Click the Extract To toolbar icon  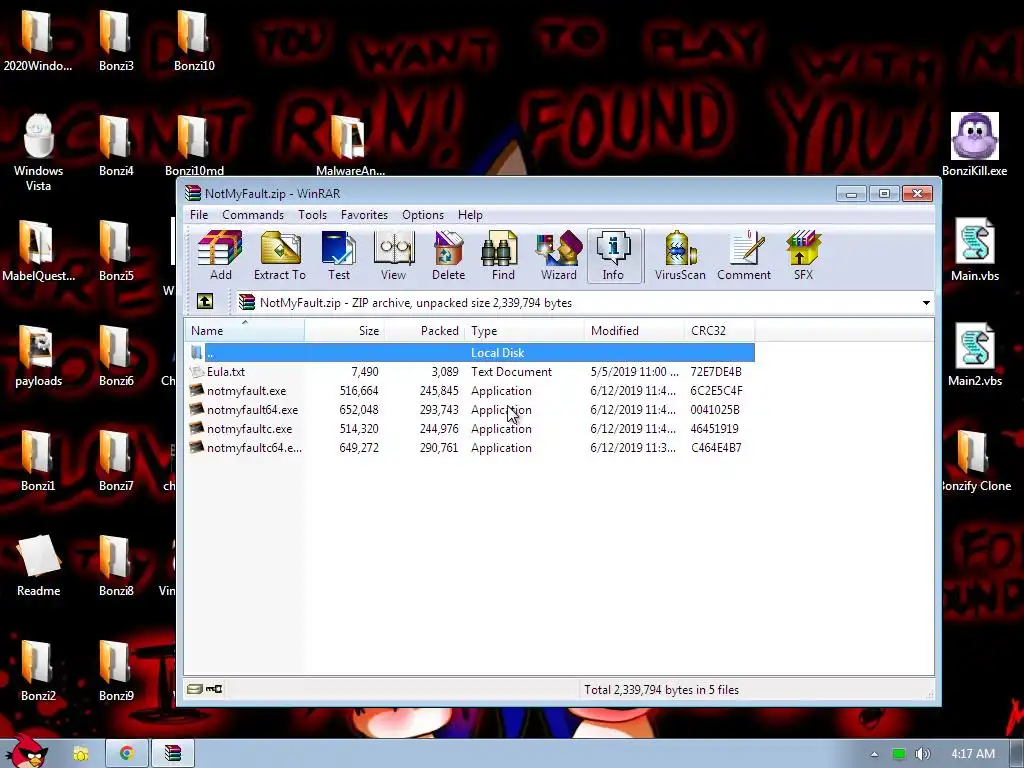point(280,256)
